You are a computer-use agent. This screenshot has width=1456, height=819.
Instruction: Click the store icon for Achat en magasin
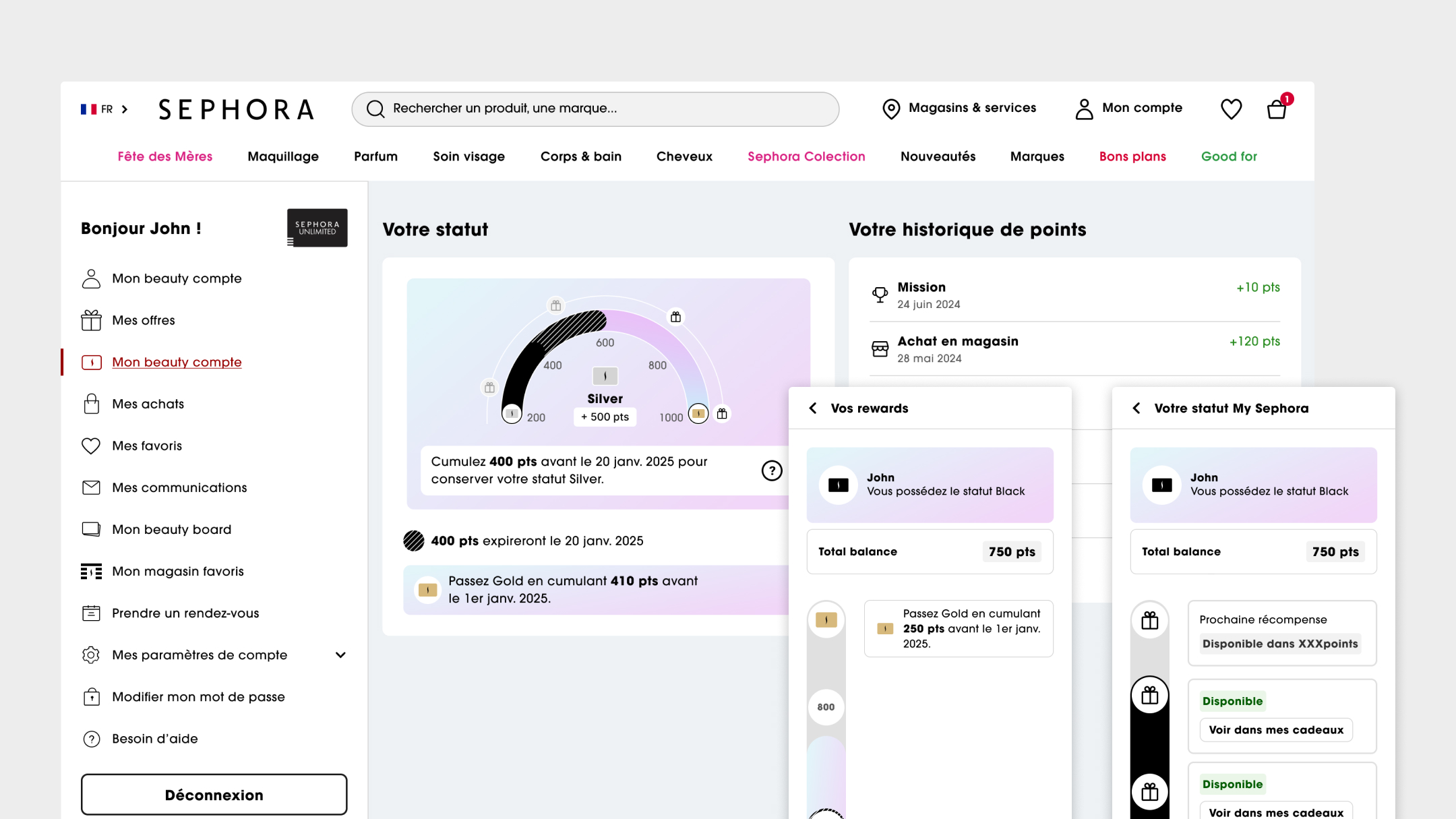coord(880,348)
